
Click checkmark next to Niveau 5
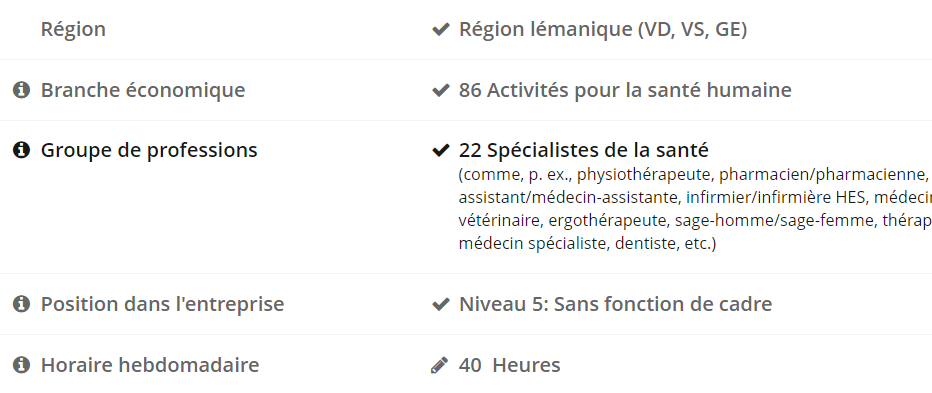click(x=440, y=304)
